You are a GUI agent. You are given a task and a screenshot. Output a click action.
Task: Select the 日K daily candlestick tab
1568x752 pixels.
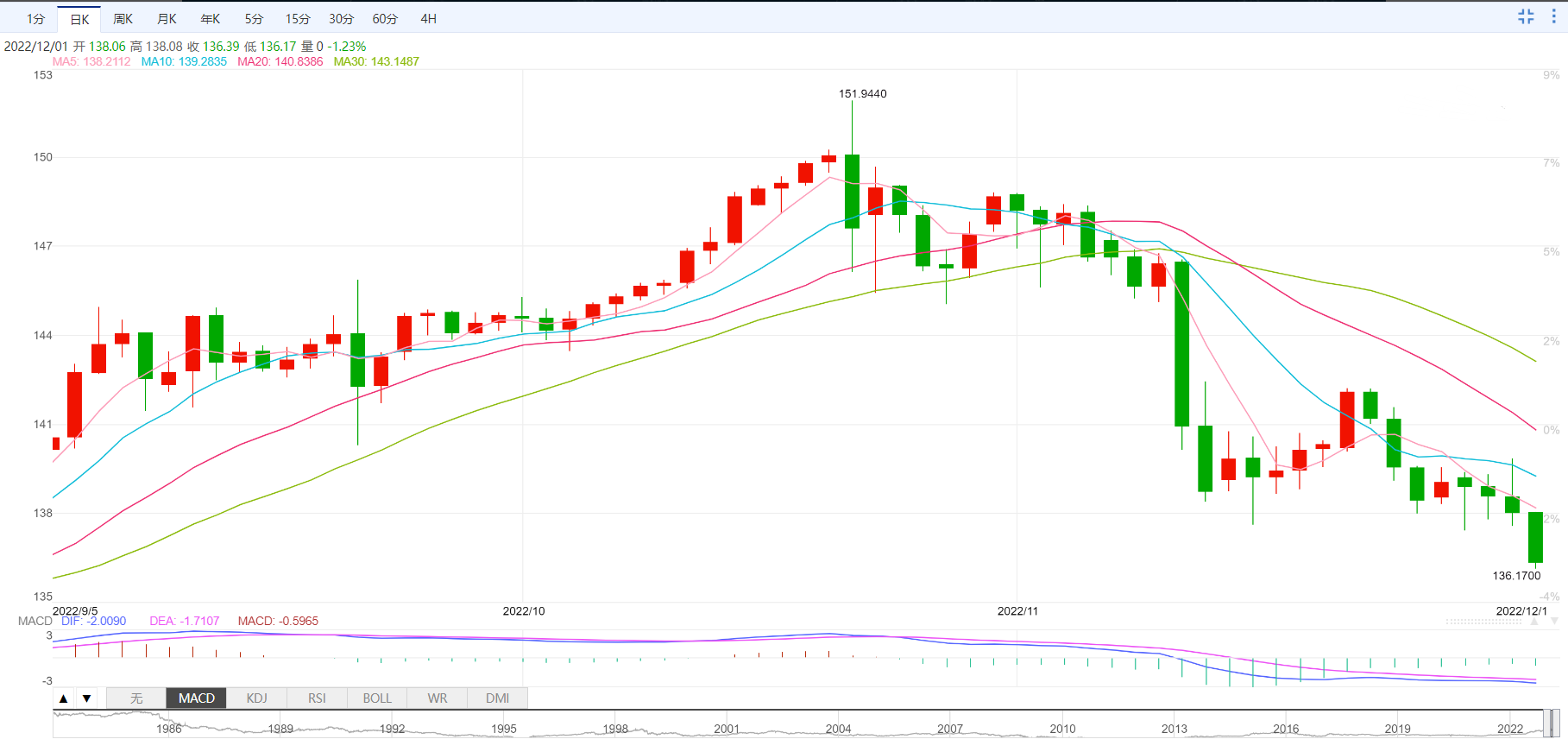click(79, 19)
